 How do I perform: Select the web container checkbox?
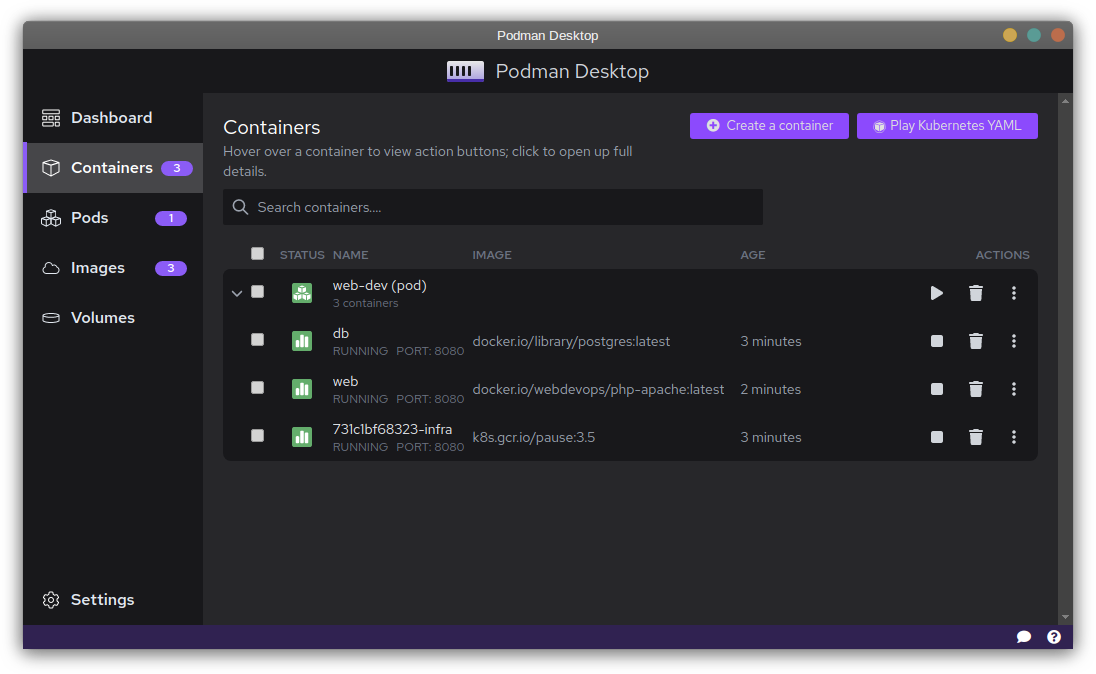pyautogui.click(x=257, y=388)
